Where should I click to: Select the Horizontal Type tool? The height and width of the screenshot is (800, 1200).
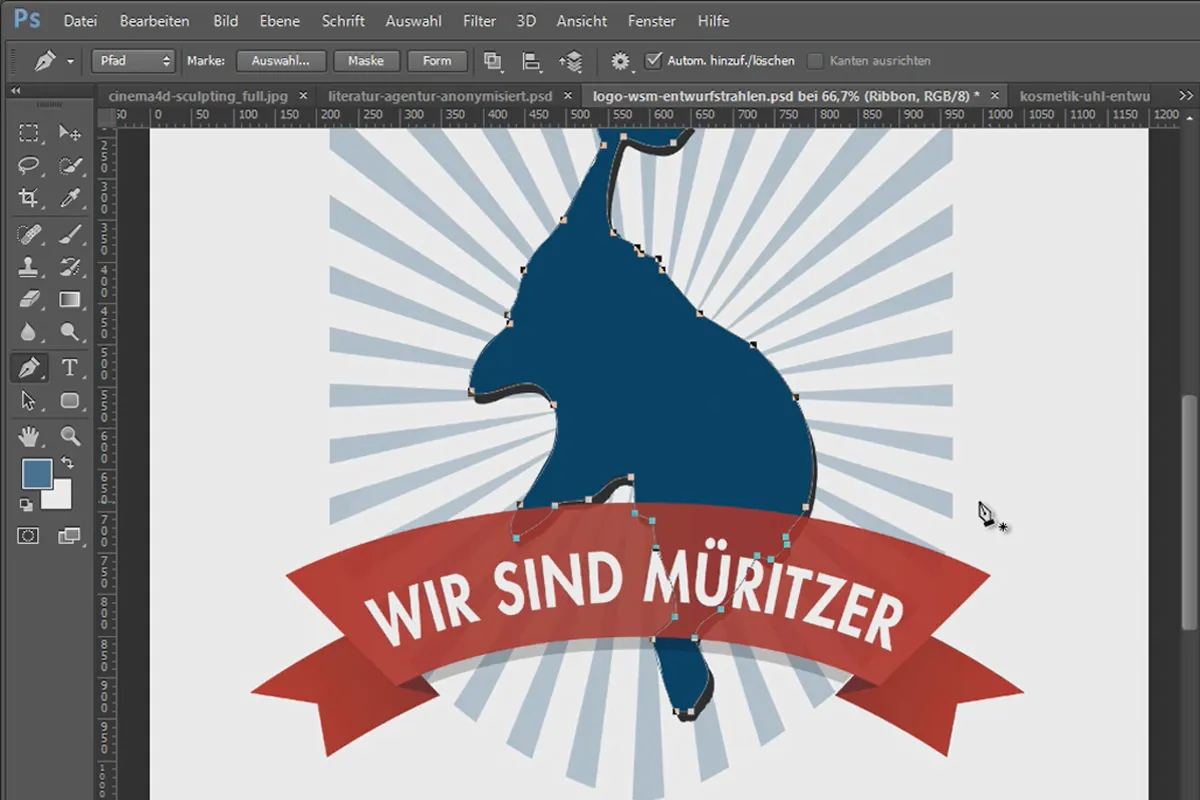point(70,368)
